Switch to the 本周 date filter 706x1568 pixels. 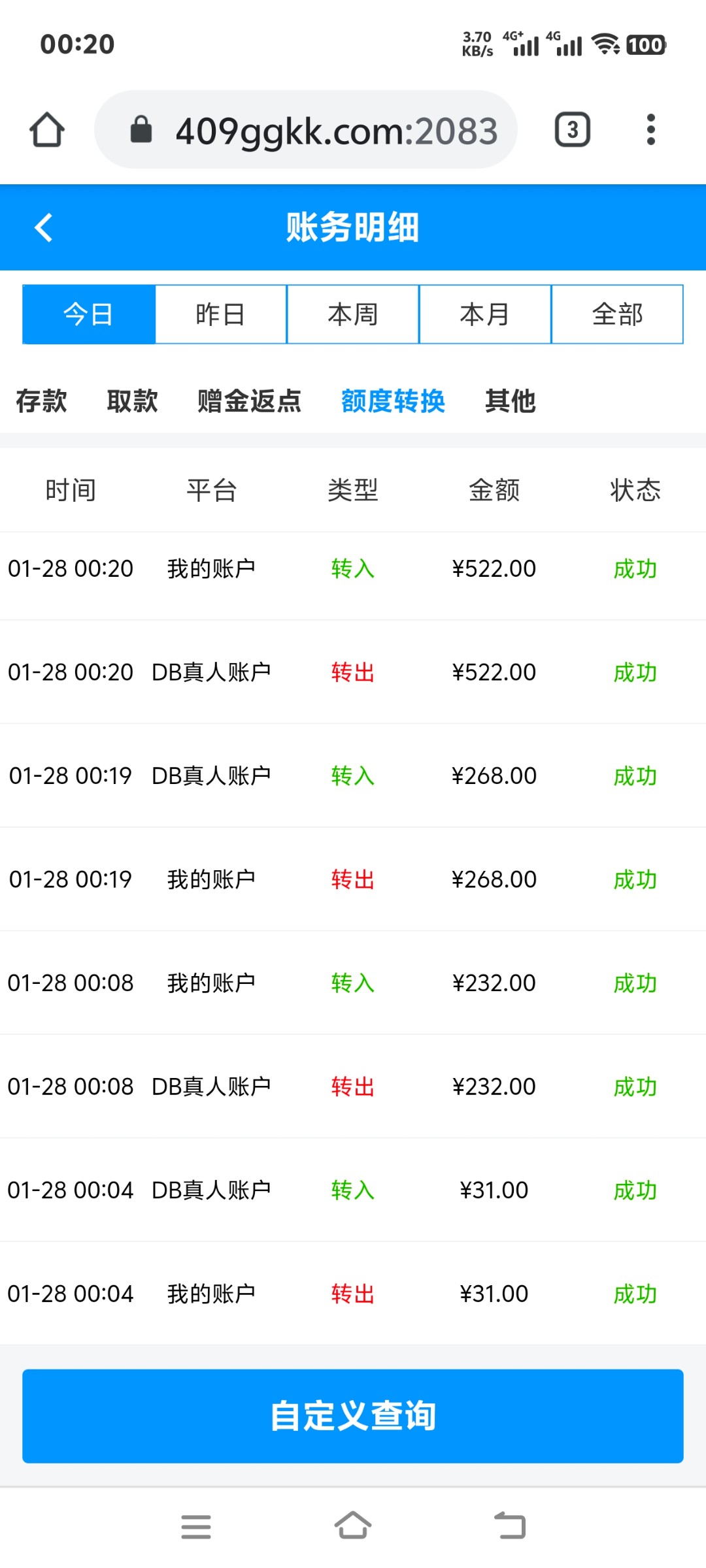[353, 314]
